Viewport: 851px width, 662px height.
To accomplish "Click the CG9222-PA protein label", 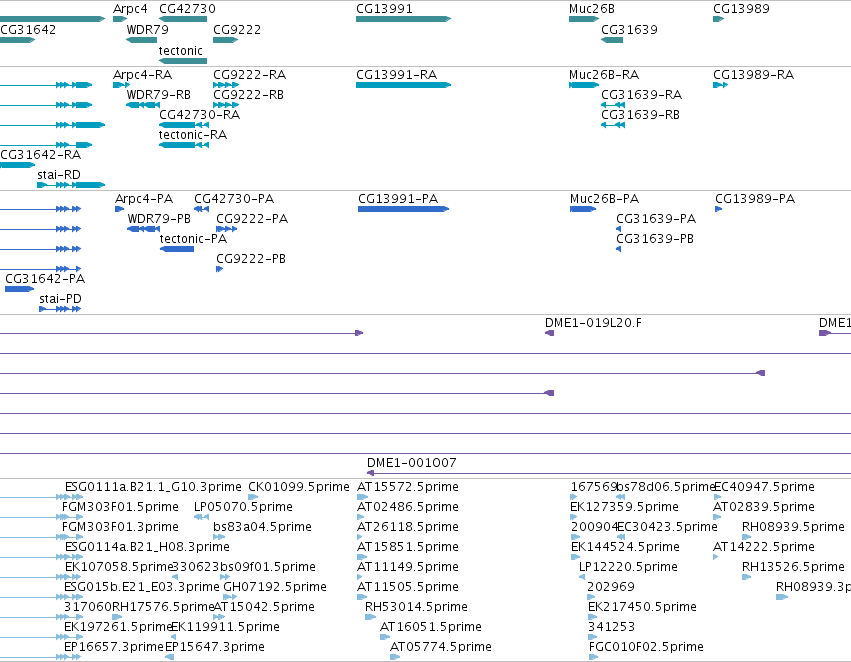I will pyautogui.click(x=252, y=219).
